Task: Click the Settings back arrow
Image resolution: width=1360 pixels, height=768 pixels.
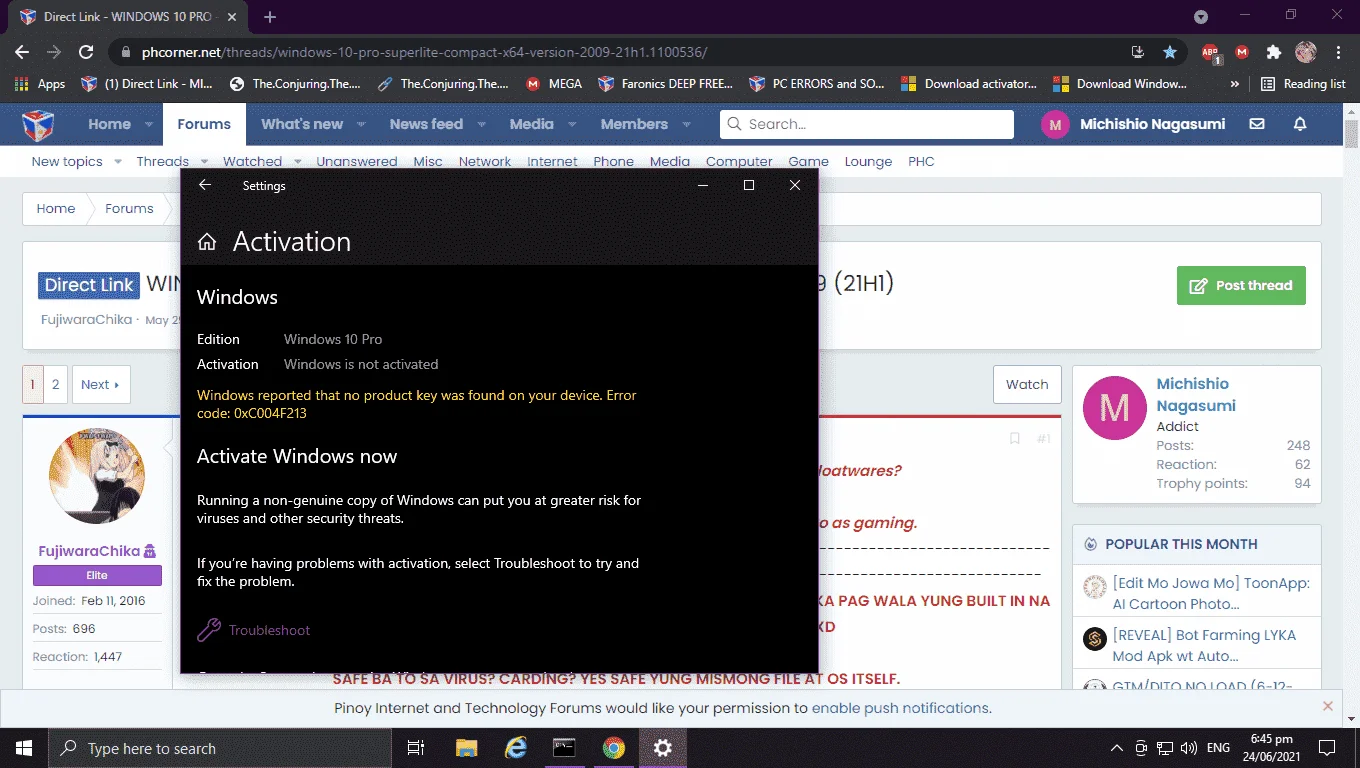Action: tap(205, 185)
